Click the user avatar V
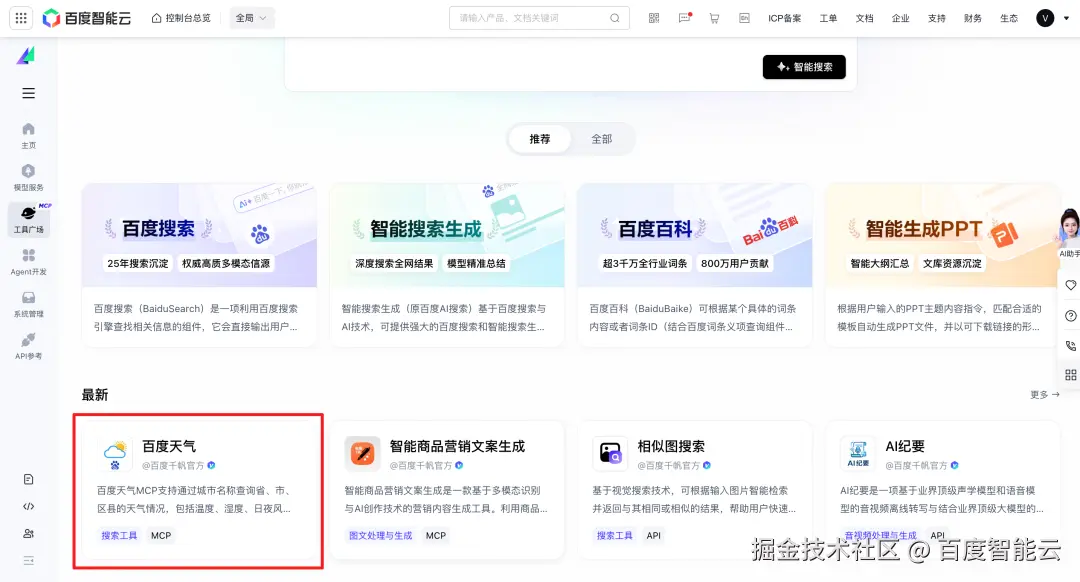This screenshot has width=1080, height=582. click(1045, 19)
